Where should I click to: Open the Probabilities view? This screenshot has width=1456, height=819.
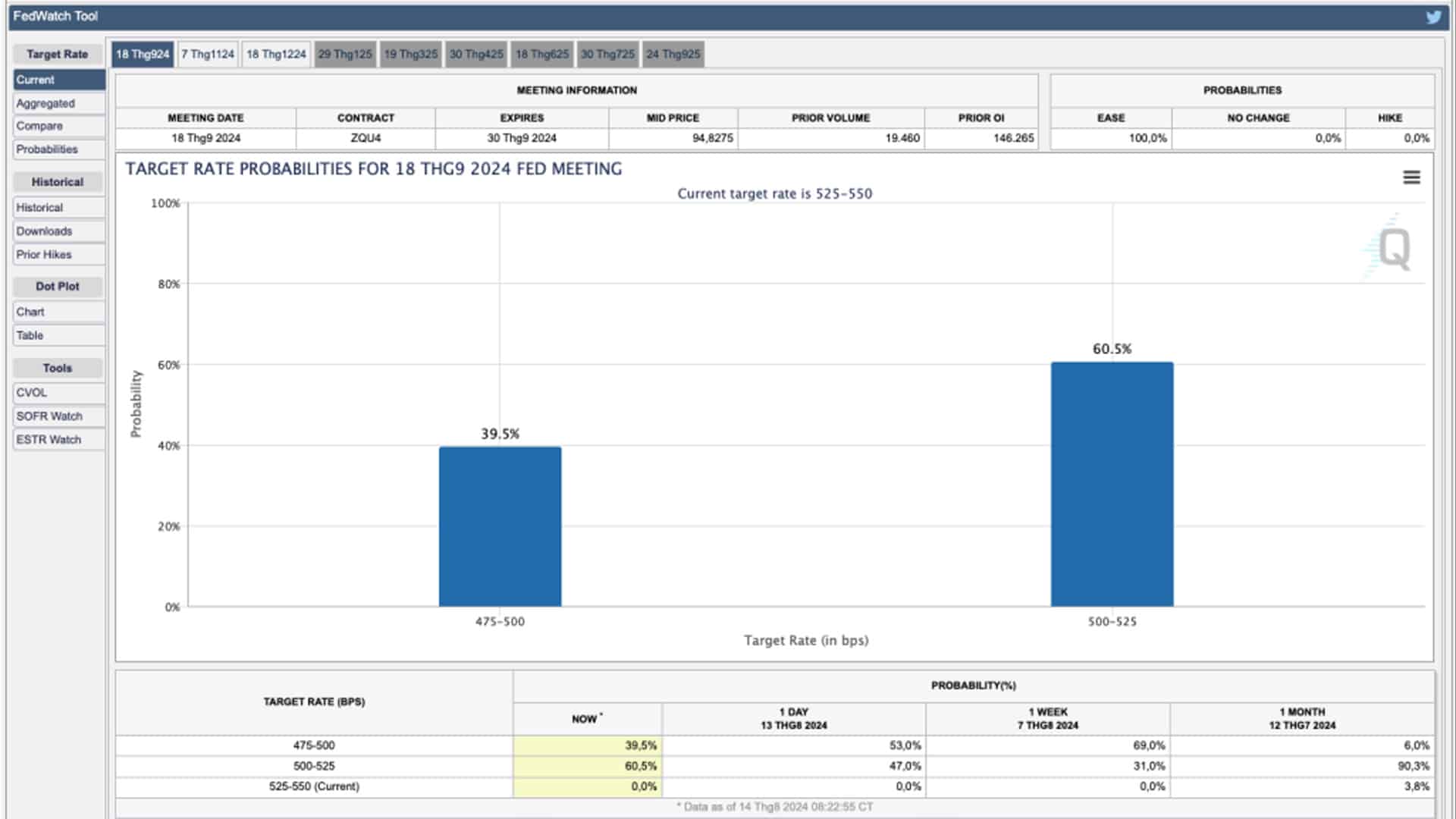point(59,149)
